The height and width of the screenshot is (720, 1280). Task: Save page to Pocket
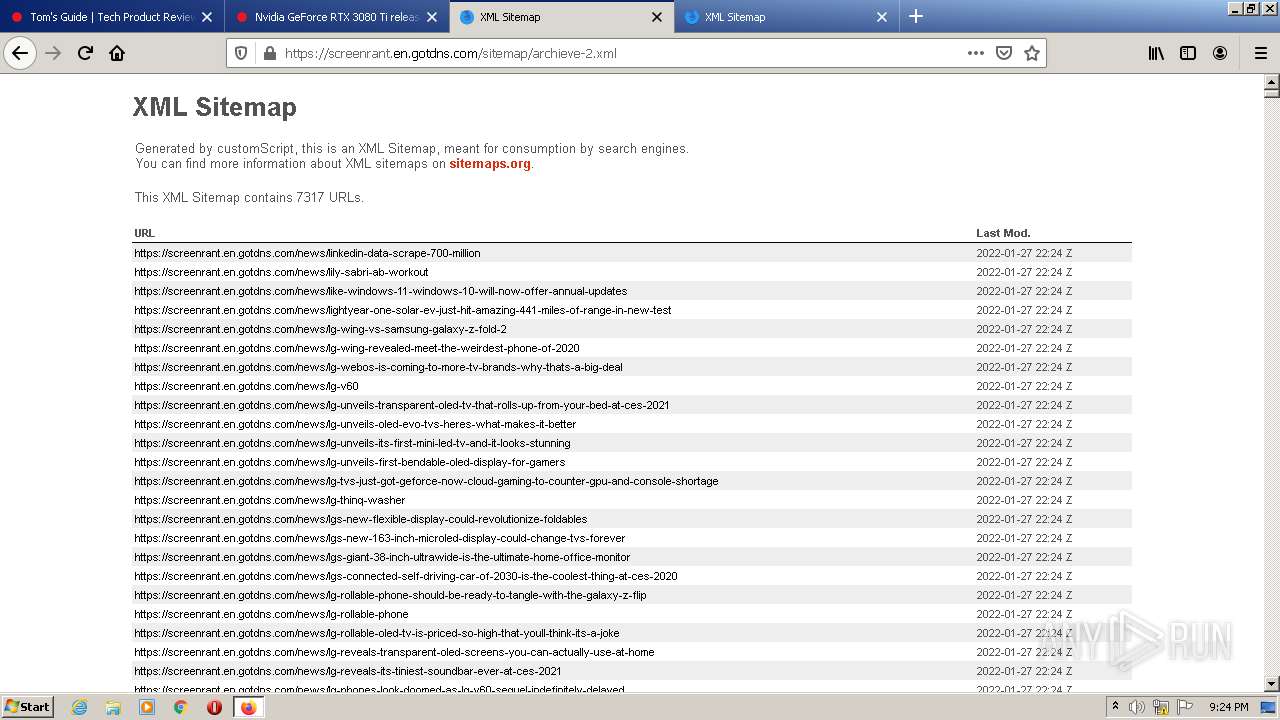1004,53
